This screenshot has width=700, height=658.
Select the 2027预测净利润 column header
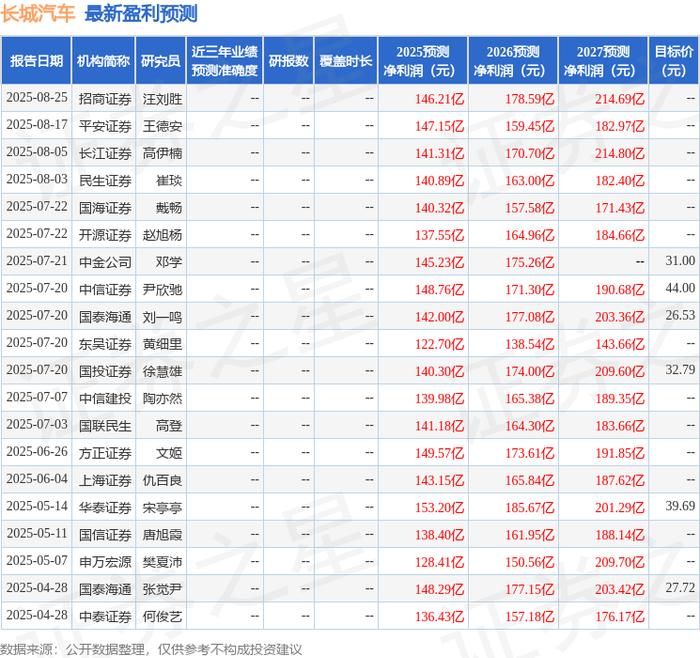pyautogui.click(x=603, y=60)
